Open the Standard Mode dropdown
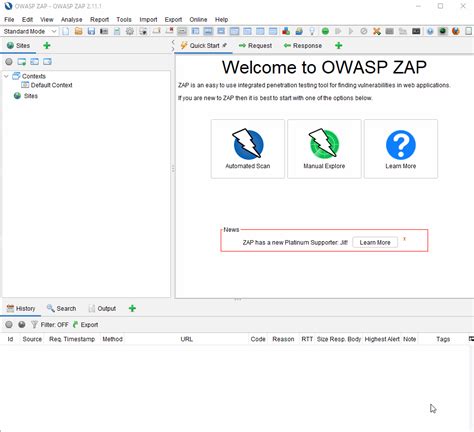Image resolution: width=474 pixels, height=432 pixels. (30, 31)
